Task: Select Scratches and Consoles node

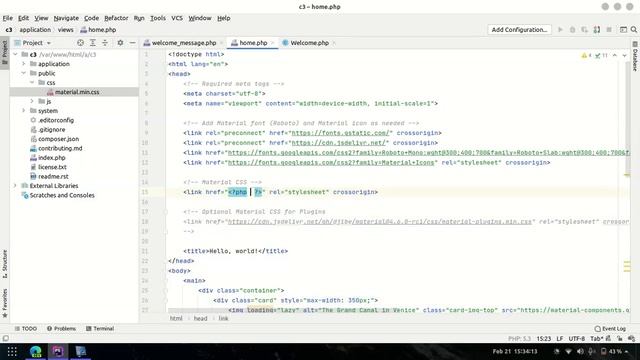Action: 62,195
